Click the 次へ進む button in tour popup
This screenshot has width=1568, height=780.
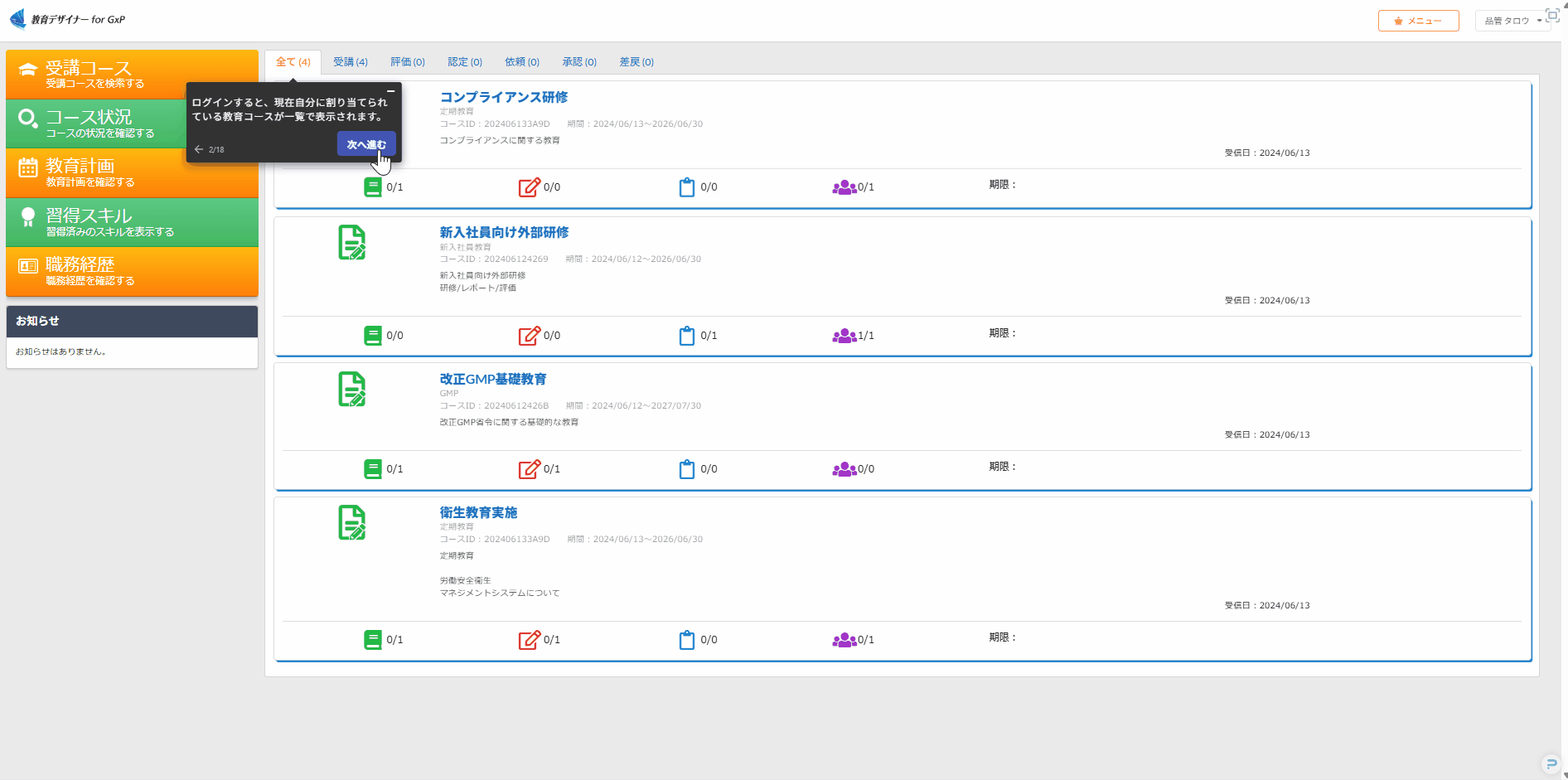pyautogui.click(x=366, y=144)
